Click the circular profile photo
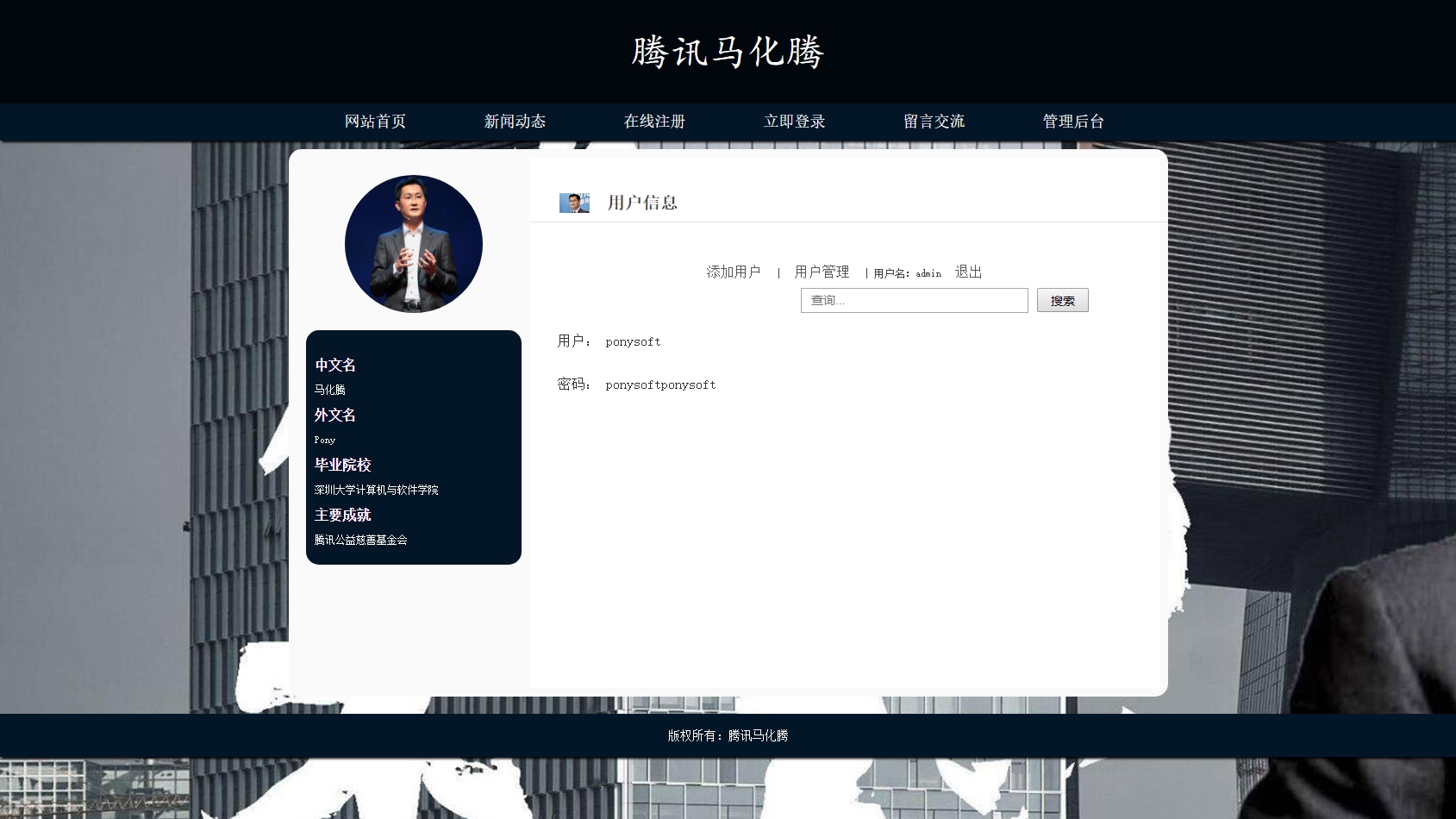 point(414,244)
